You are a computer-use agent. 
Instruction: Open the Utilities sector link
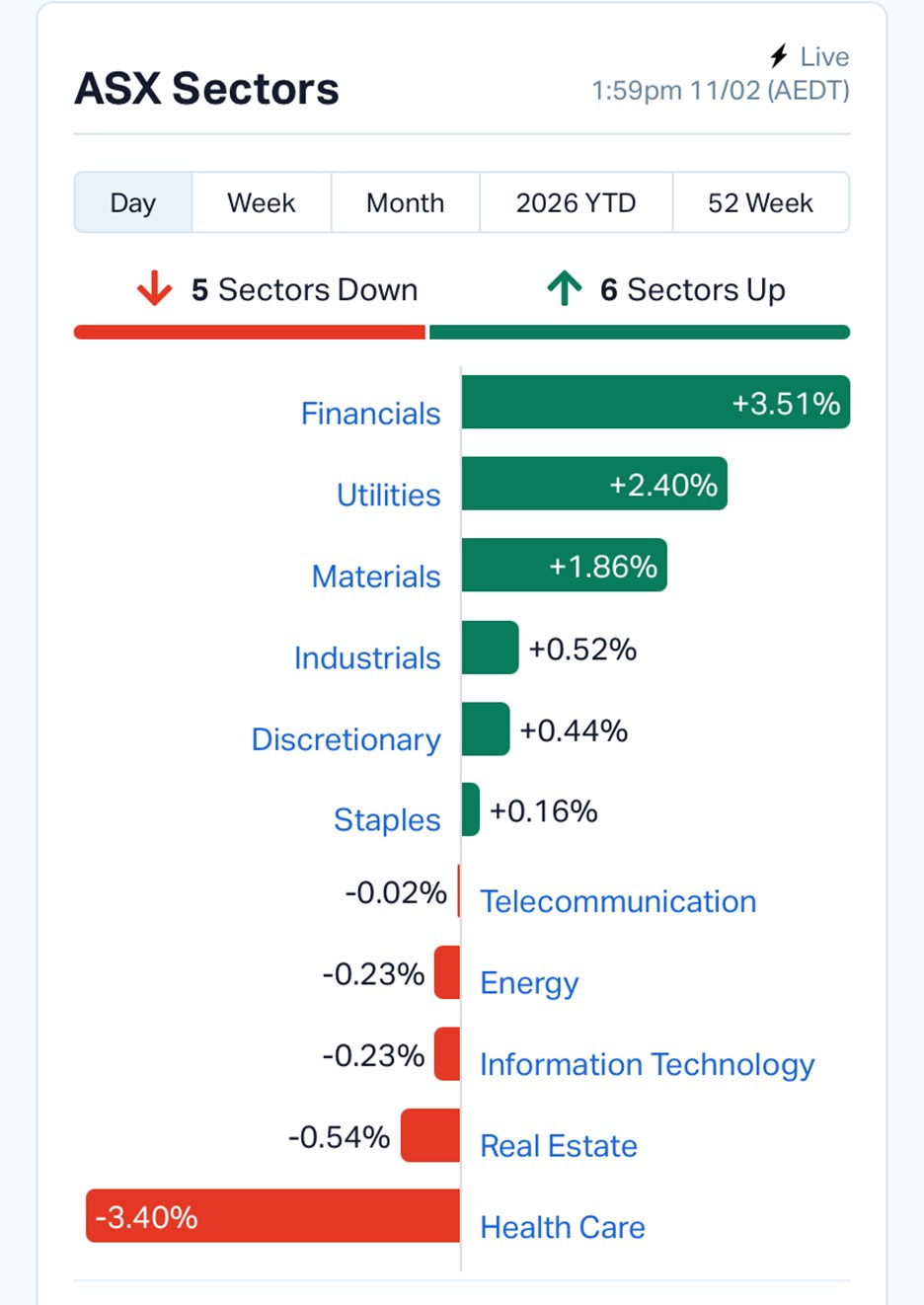point(388,495)
